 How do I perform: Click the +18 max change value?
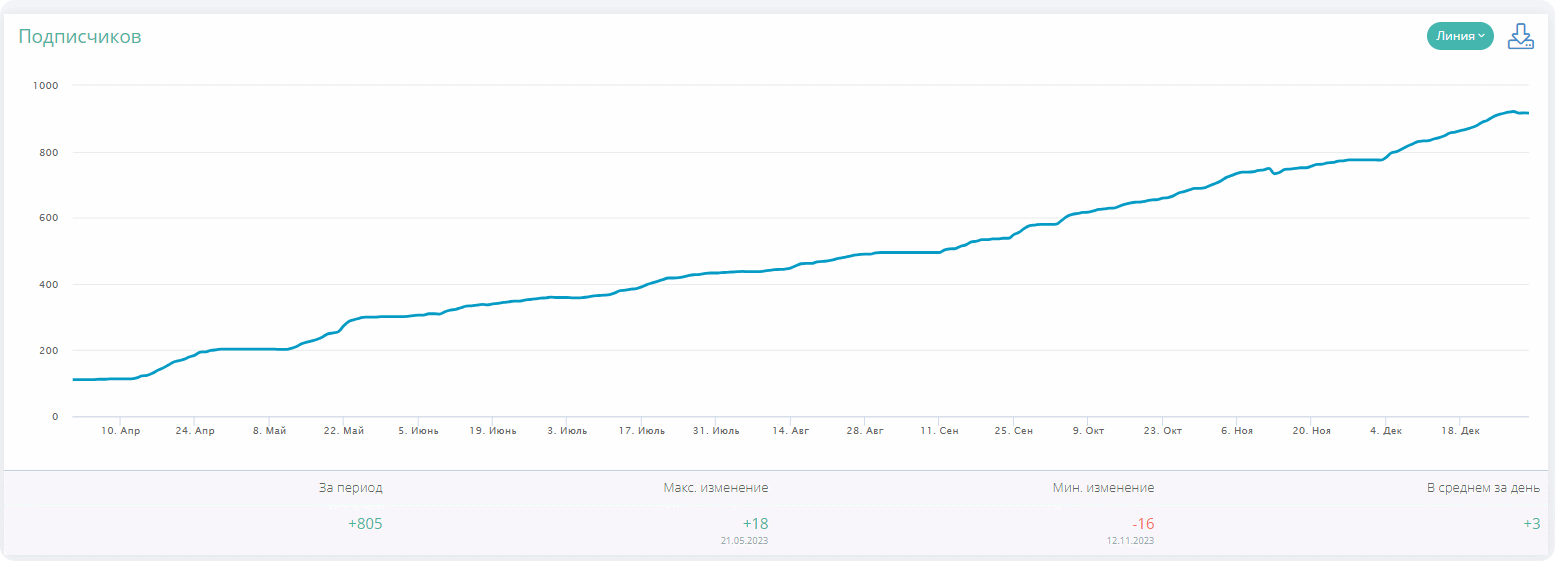coord(755,524)
